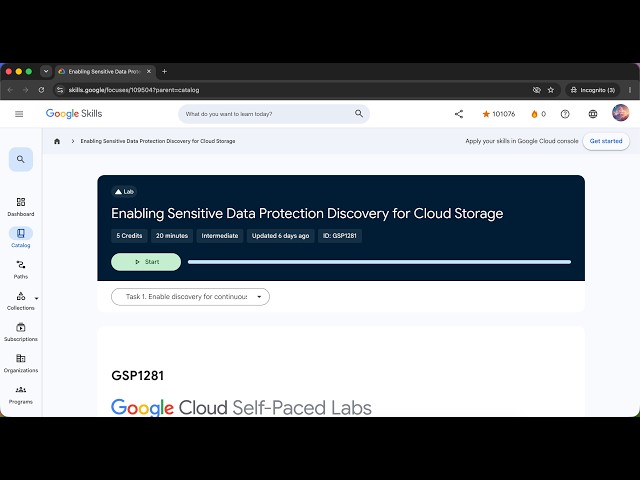
Task: Click the '20 minutes' chip
Action: coord(172,236)
